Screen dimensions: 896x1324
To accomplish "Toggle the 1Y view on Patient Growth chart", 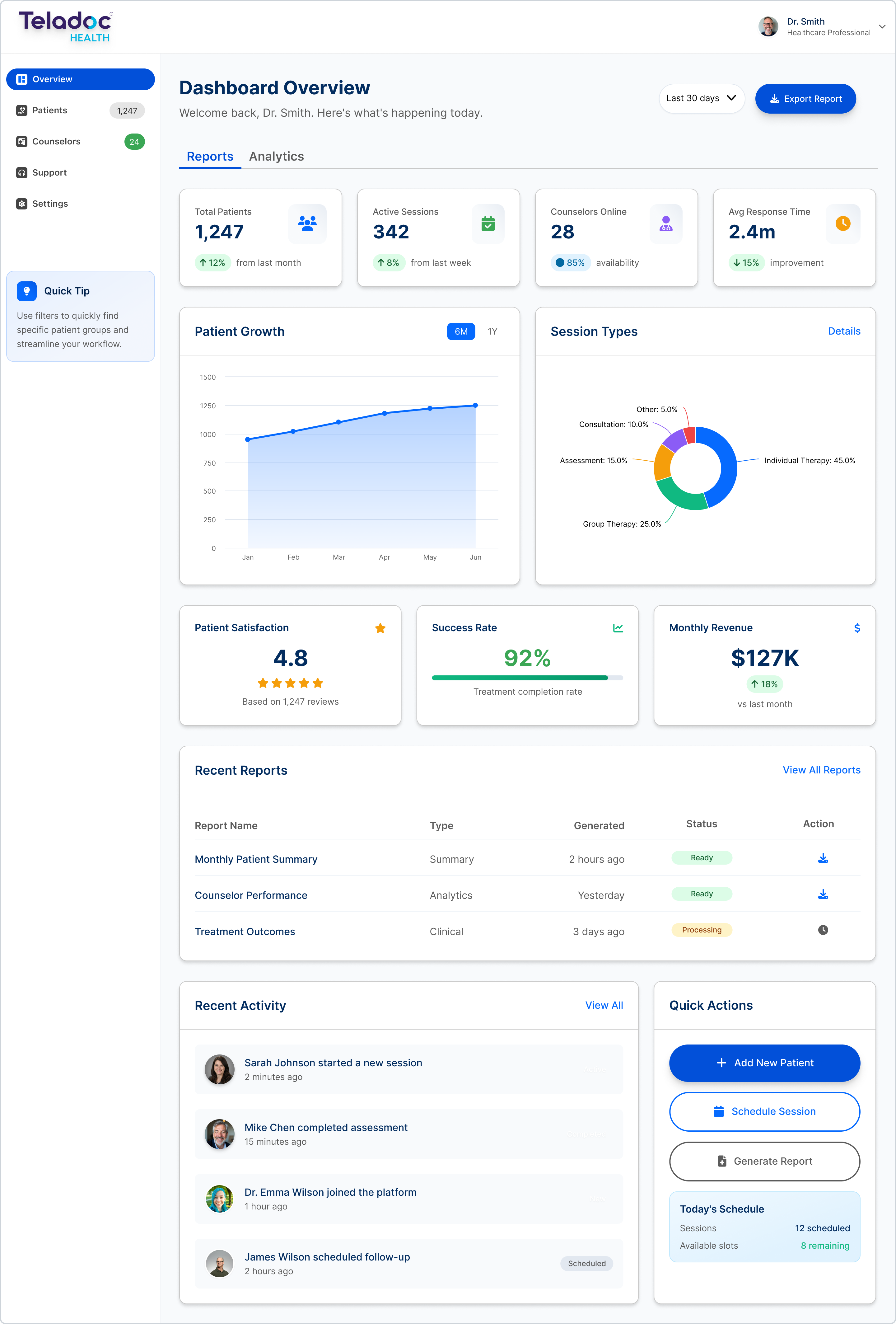I will click(x=492, y=331).
